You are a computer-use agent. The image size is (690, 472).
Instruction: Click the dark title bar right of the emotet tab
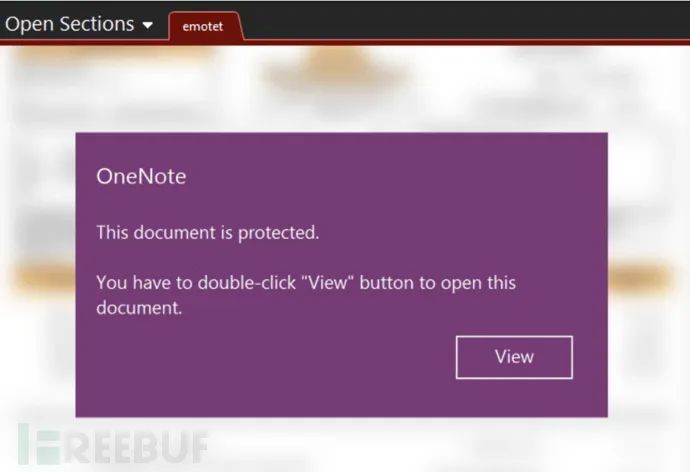click(x=466, y=20)
